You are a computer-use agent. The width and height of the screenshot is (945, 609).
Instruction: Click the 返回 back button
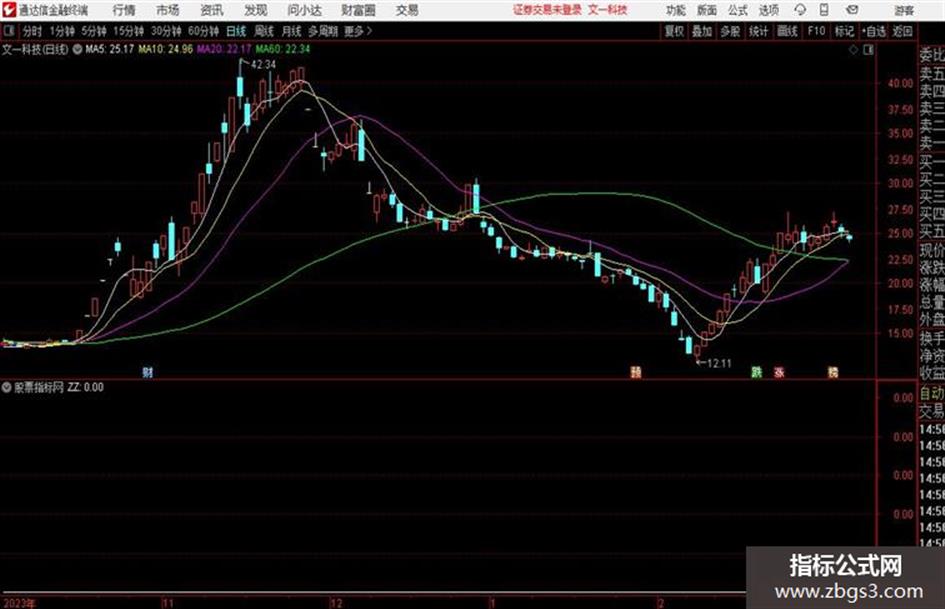pos(902,31)
